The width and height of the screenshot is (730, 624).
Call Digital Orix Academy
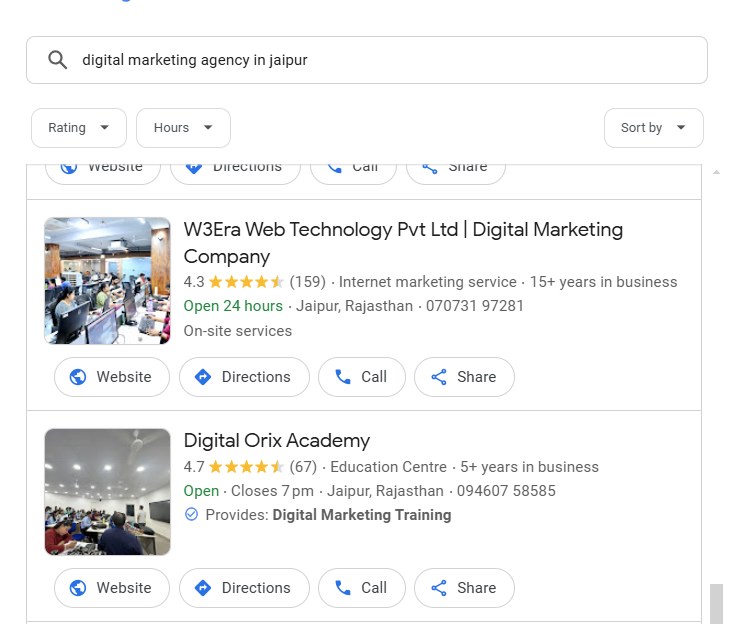(362, 588)
